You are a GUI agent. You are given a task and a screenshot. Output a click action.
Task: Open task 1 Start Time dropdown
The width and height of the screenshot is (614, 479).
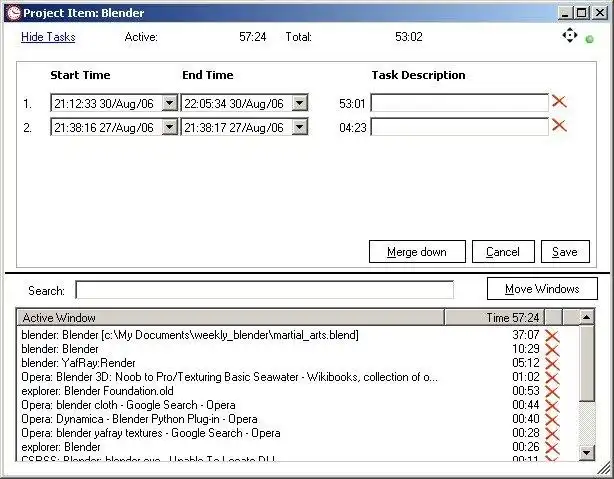(170, 103)
